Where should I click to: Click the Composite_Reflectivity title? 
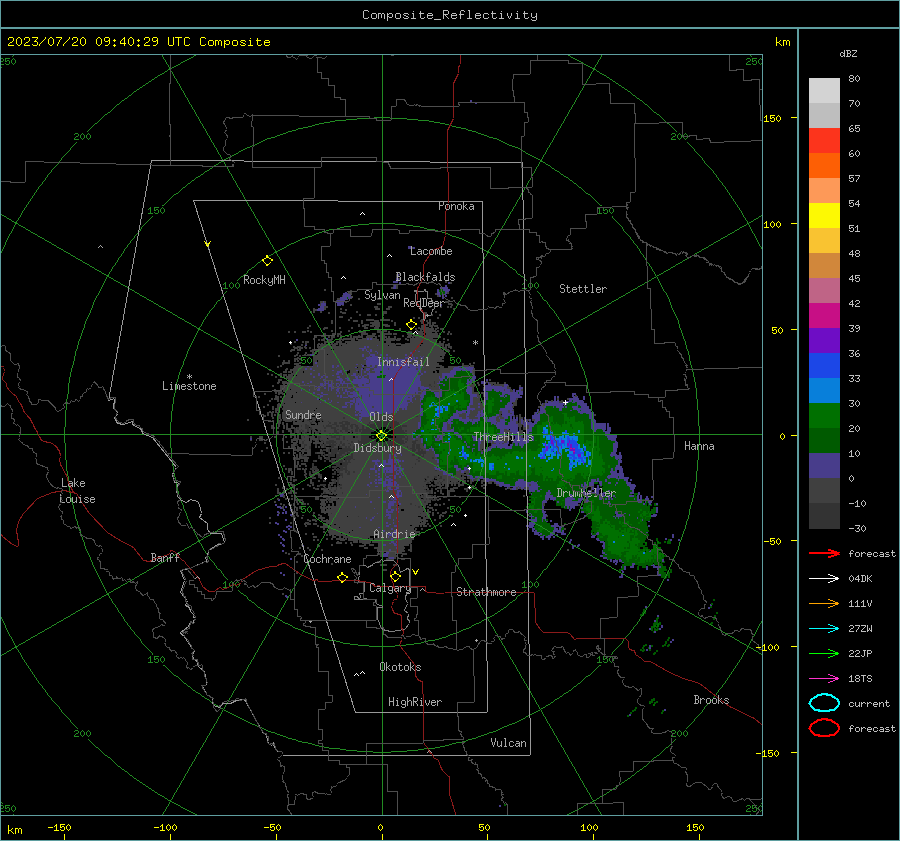[450, 15]
